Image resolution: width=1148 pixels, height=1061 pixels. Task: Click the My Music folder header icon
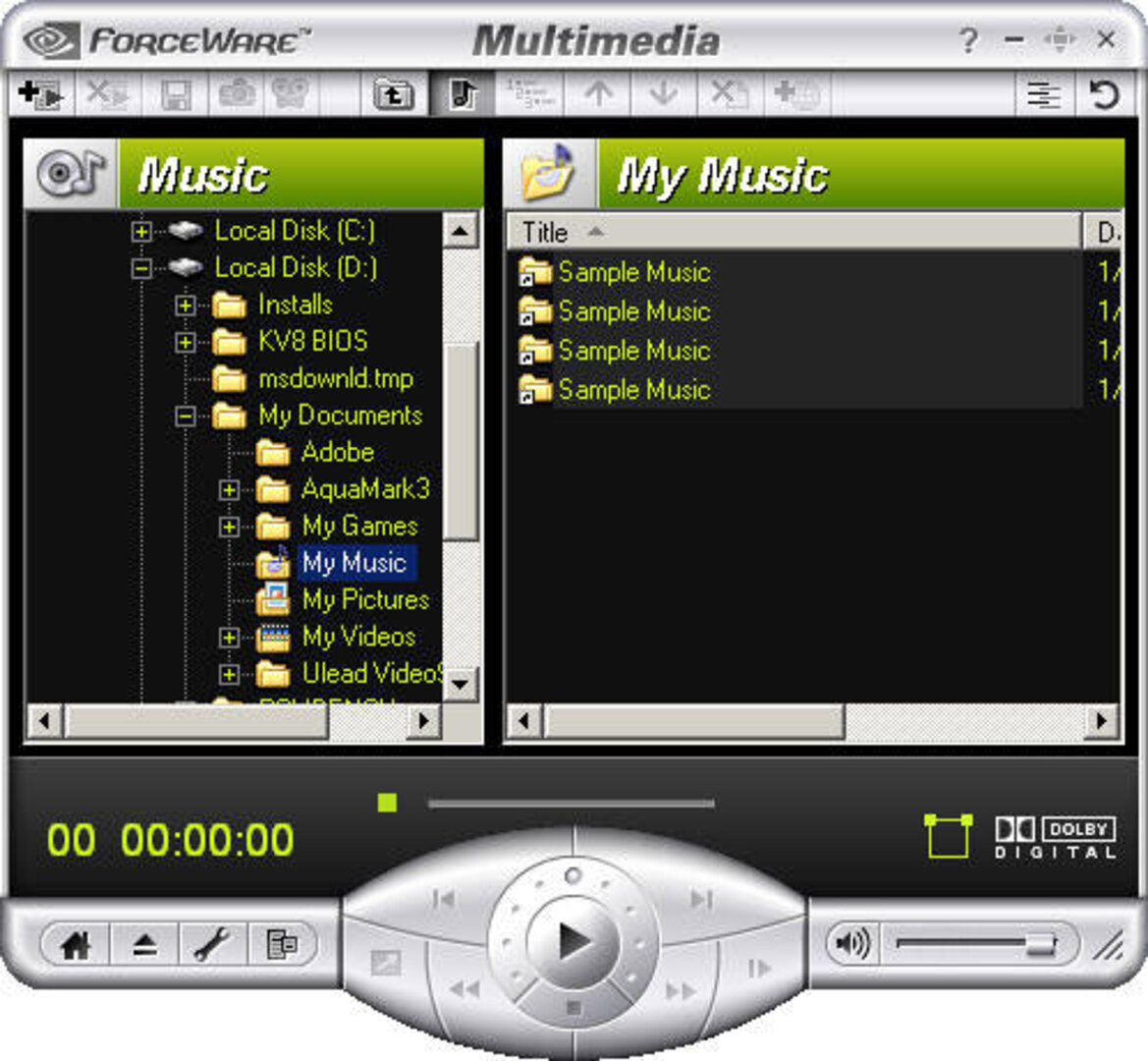549,174
